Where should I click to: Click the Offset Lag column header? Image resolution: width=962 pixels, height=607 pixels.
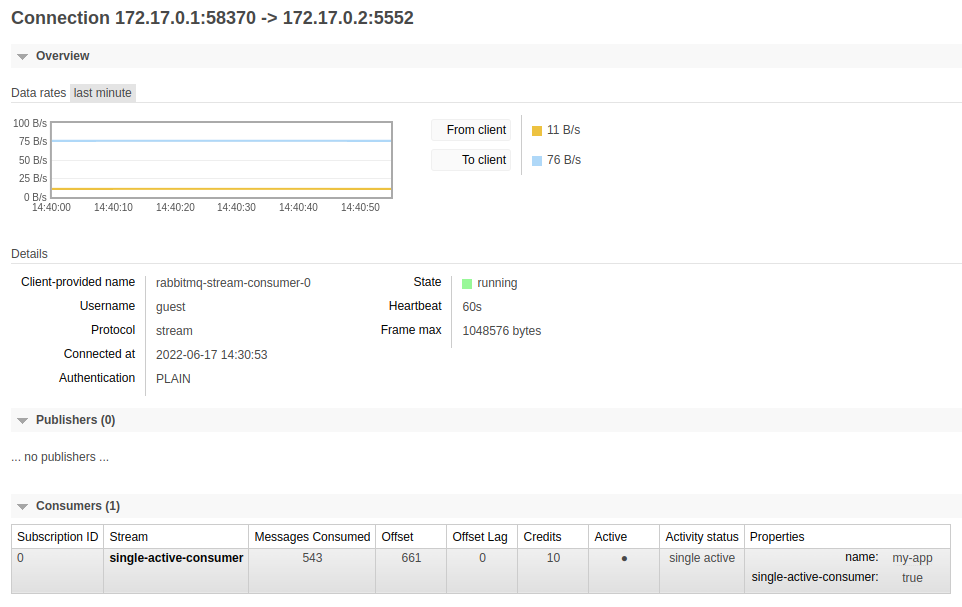tap(480, 537)
